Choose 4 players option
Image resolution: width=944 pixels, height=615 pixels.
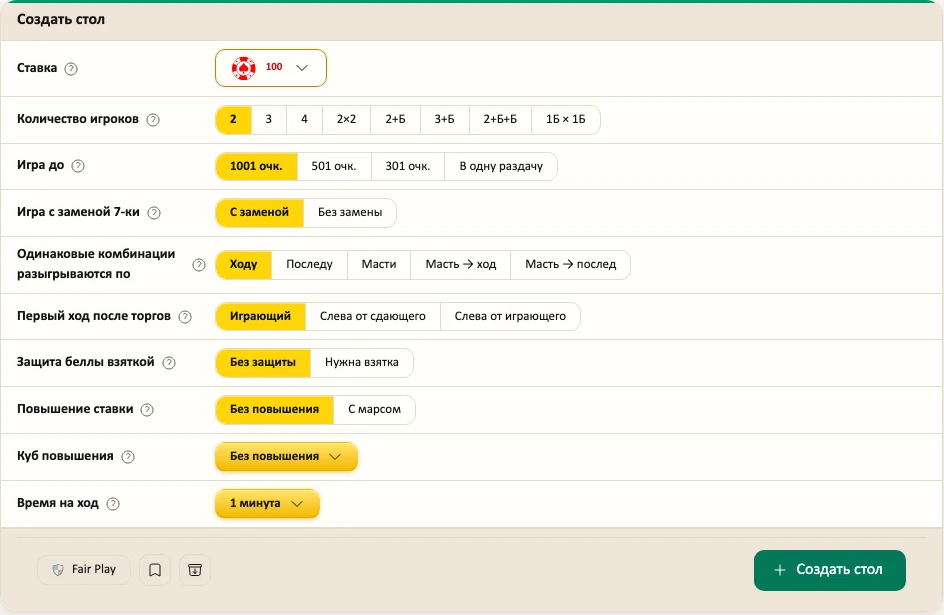coord(304,119)
